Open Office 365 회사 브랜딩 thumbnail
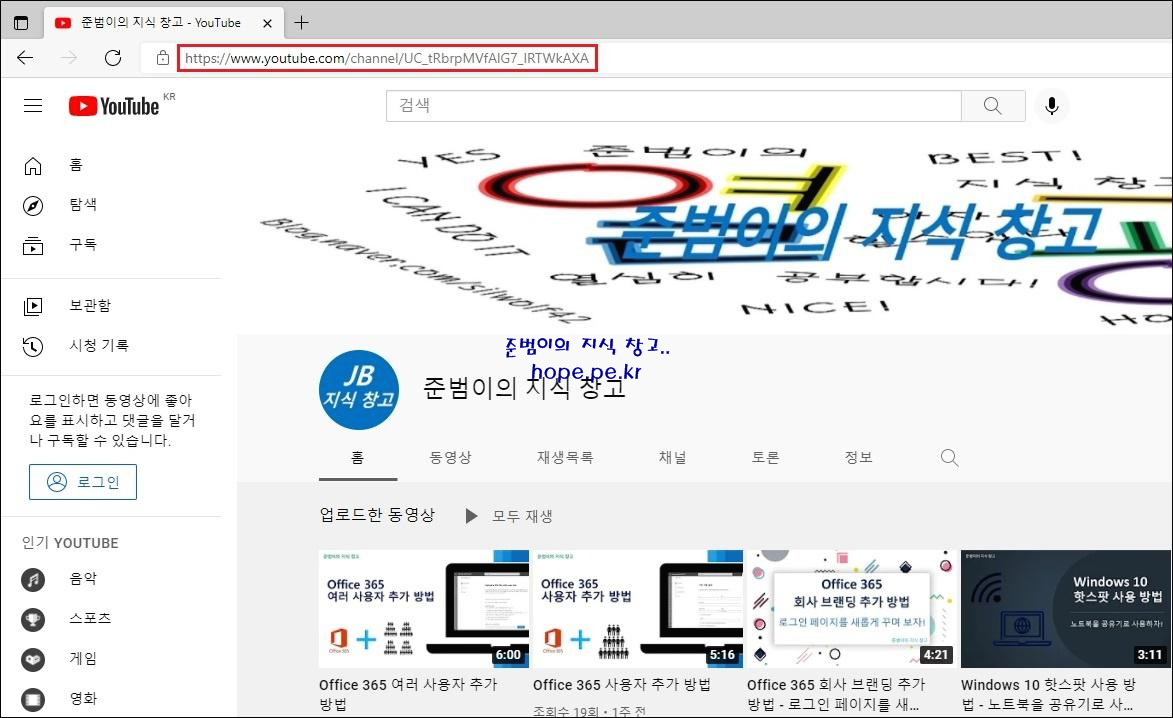 [851, 609]
